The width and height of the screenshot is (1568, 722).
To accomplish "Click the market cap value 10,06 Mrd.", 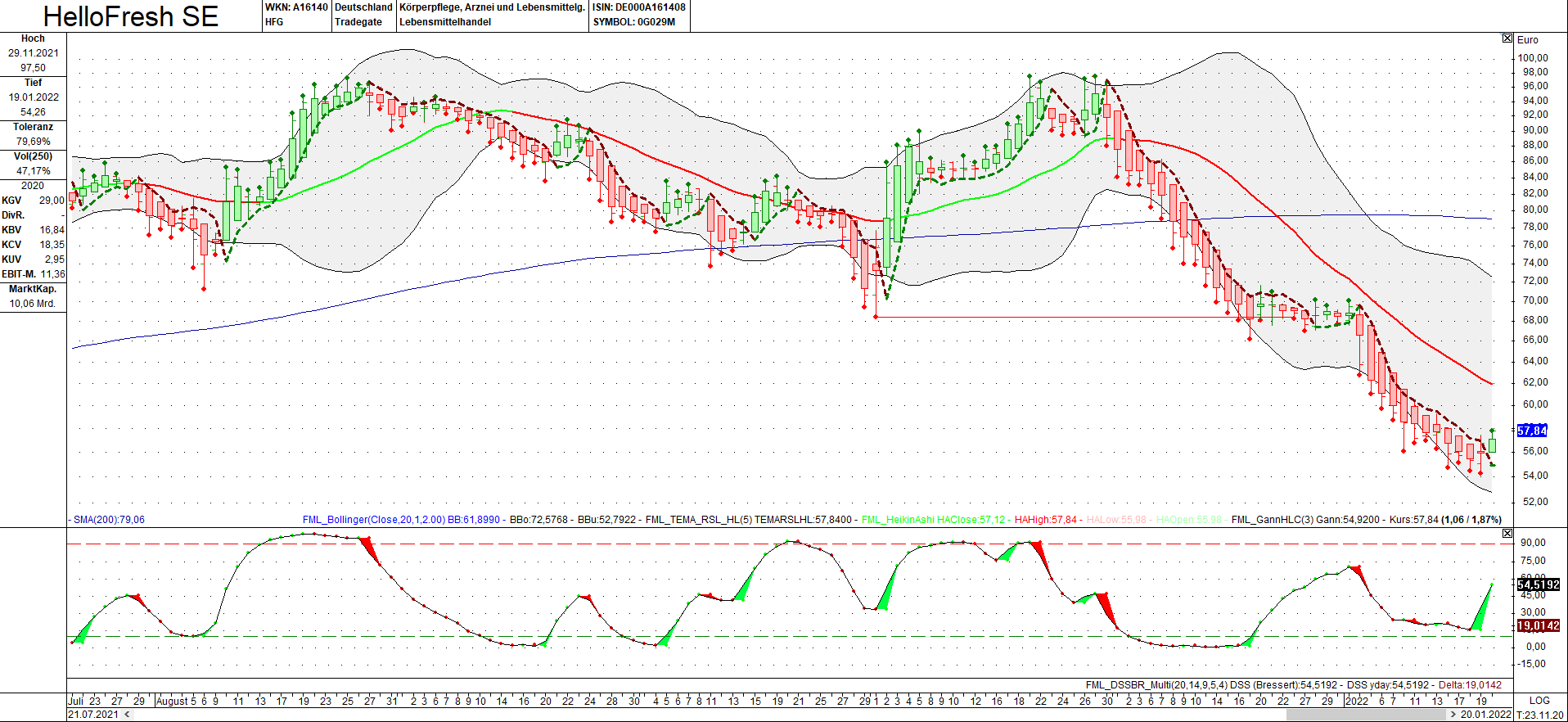I will [33, 304].
